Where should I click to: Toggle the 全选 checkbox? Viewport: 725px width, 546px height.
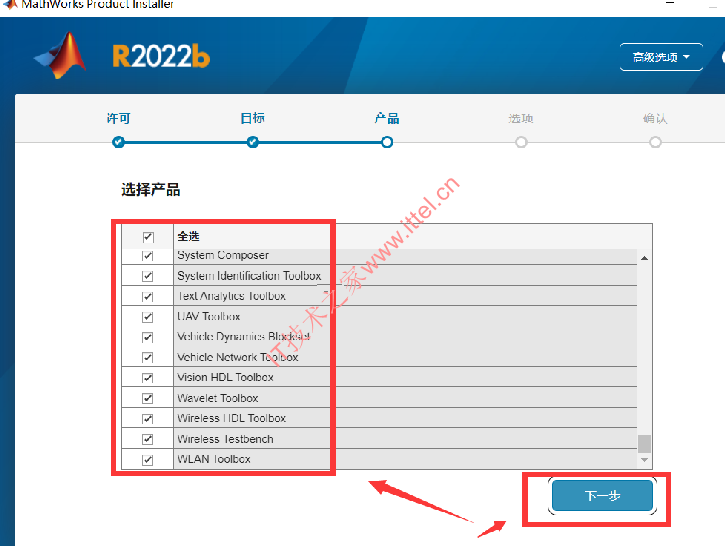148,237
